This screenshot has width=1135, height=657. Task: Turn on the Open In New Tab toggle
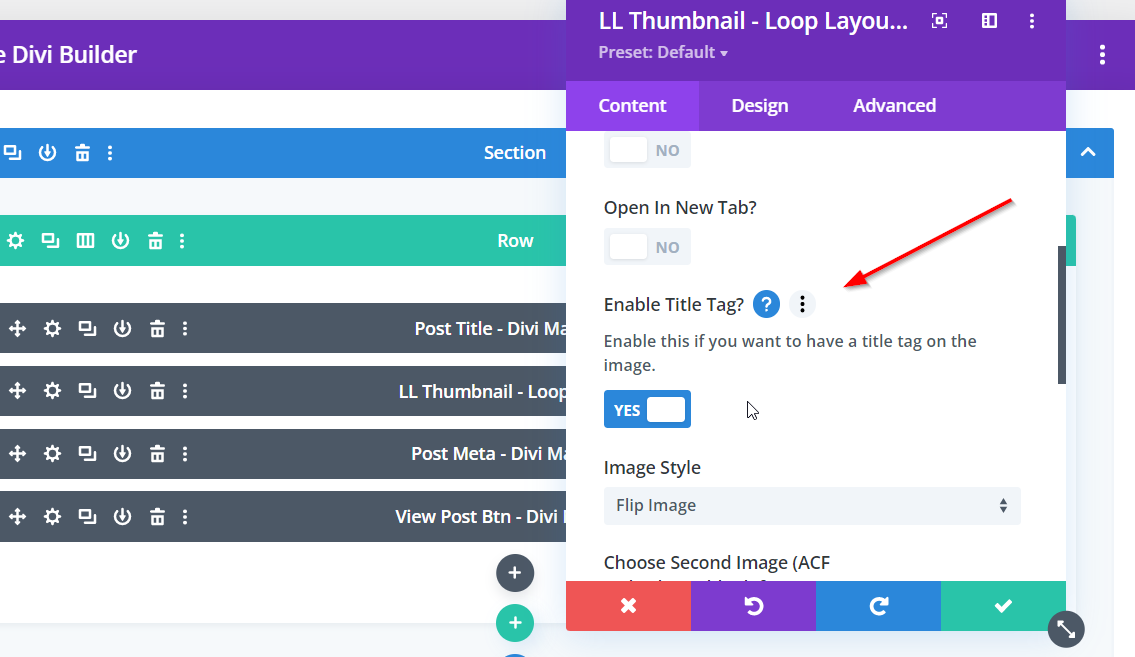coord(647,247)
